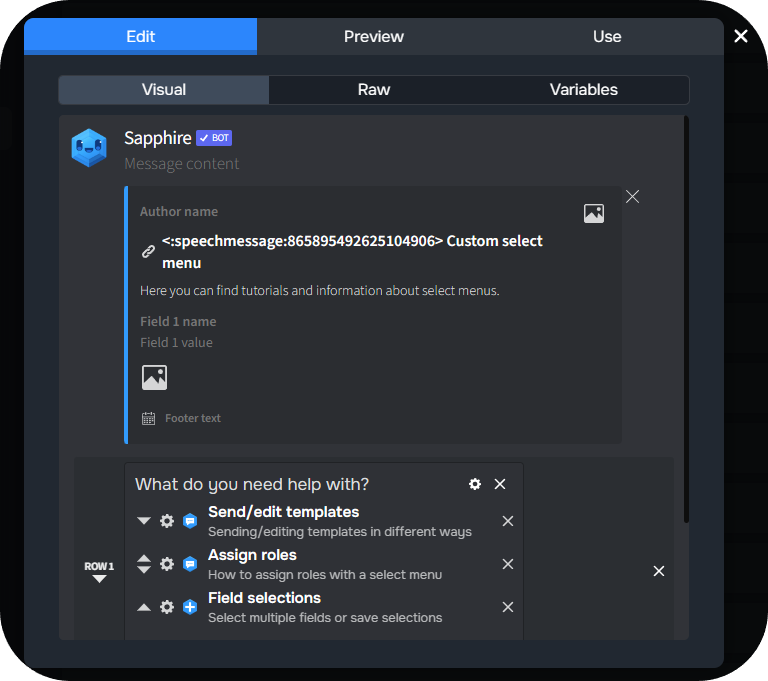Switch to Raw editing mode
The height and width of the screenshot is (681, 768).
[x=374, y=90]
